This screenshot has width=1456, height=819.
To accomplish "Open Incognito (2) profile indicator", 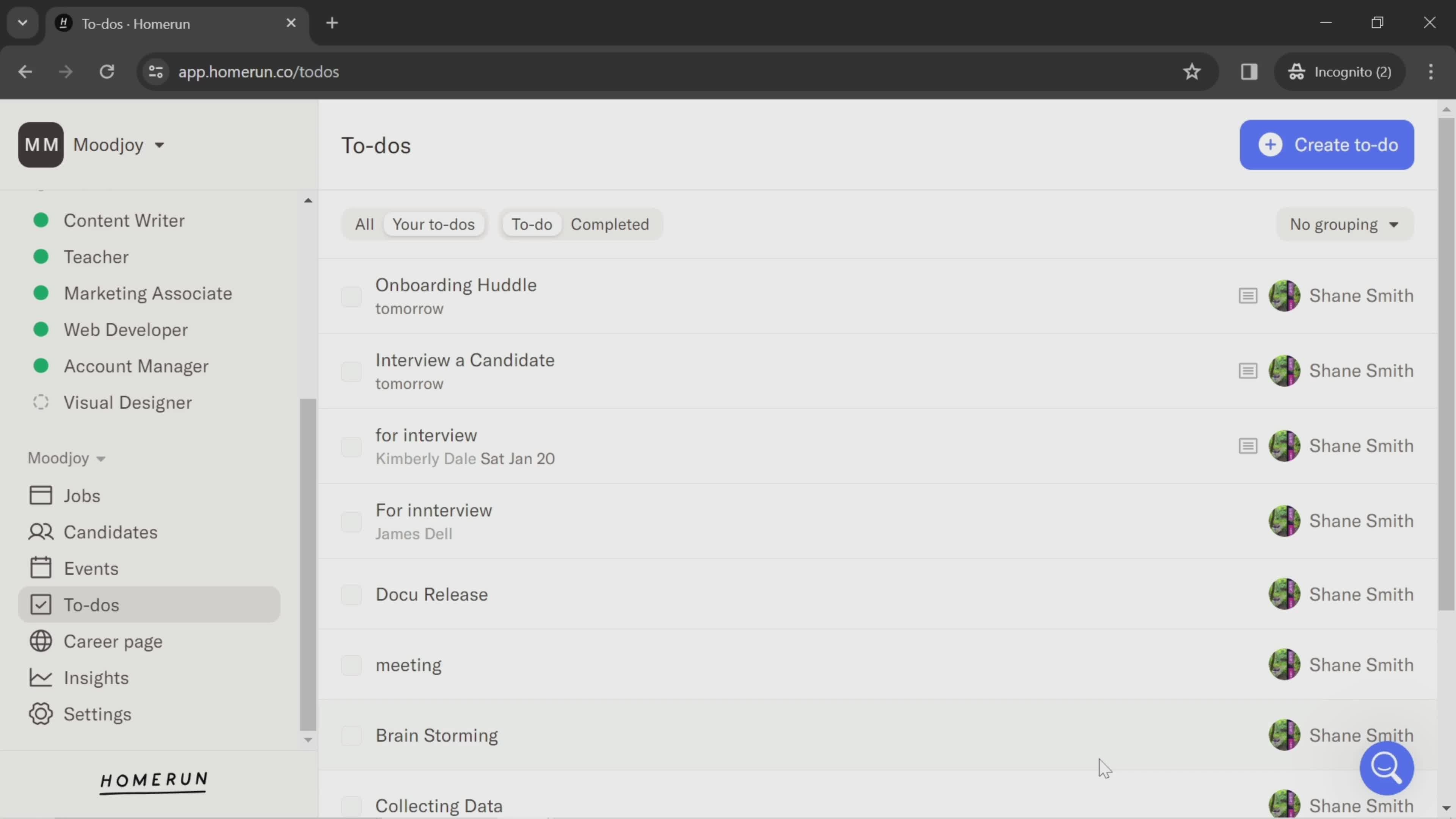I will tap(1340, 72).
